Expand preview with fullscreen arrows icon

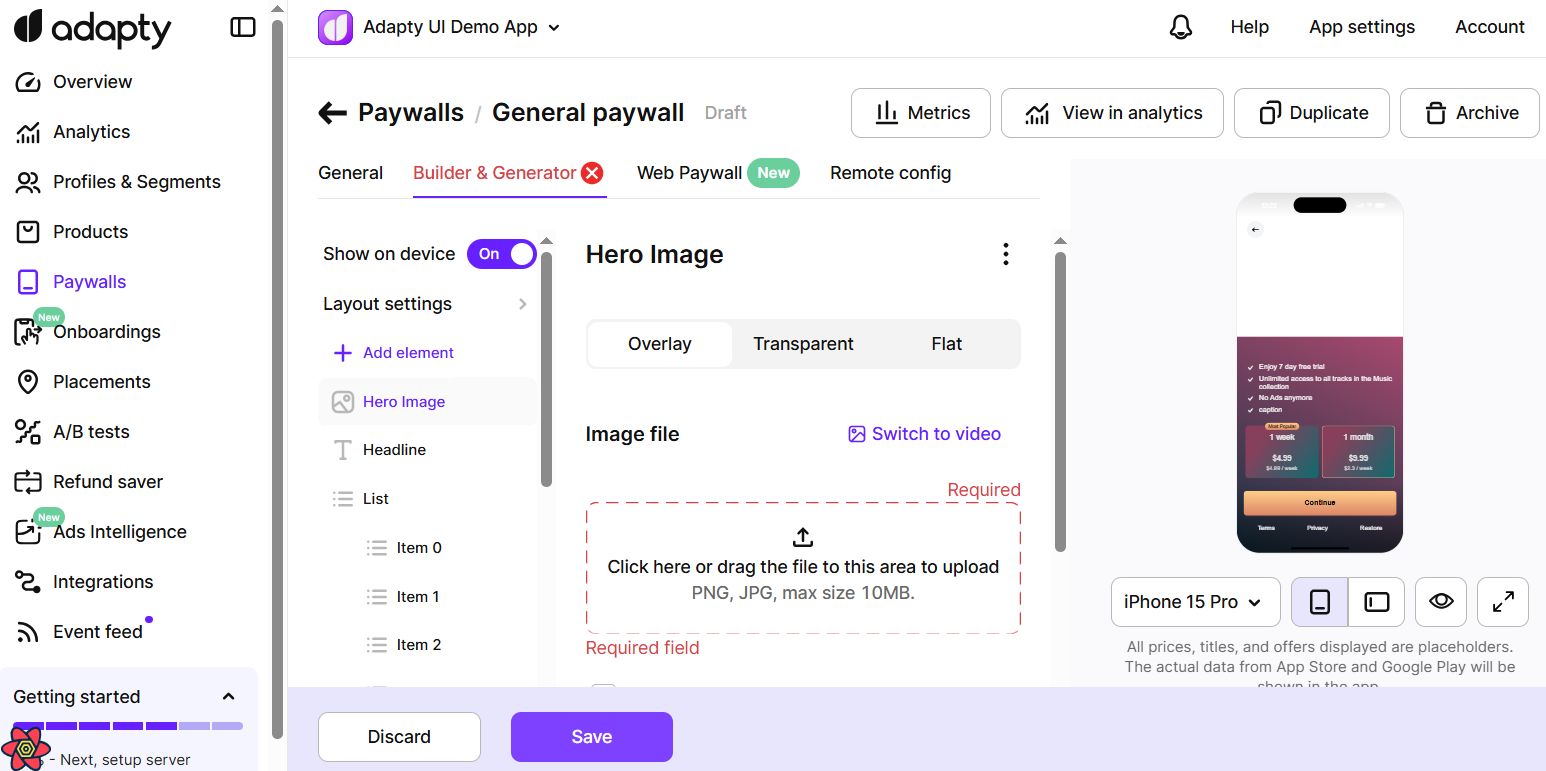[x=1502, y=602]
